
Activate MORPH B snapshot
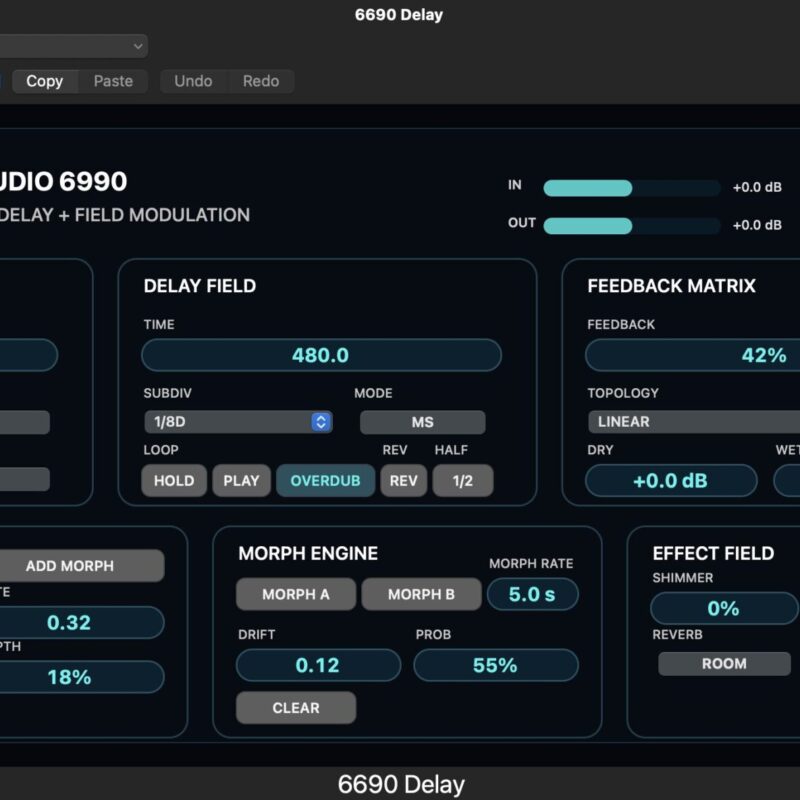[421, 594]
